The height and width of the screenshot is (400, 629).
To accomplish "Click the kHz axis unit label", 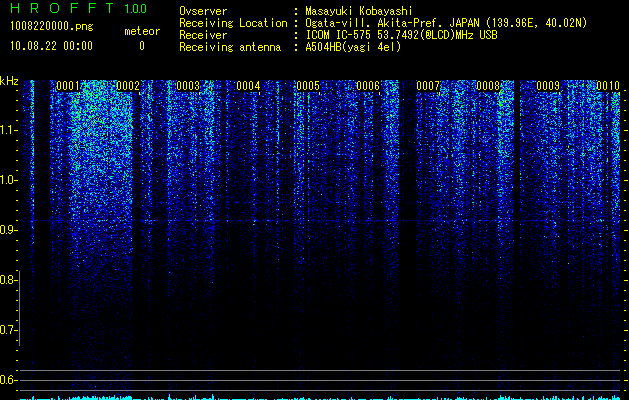I will [9, 81].
